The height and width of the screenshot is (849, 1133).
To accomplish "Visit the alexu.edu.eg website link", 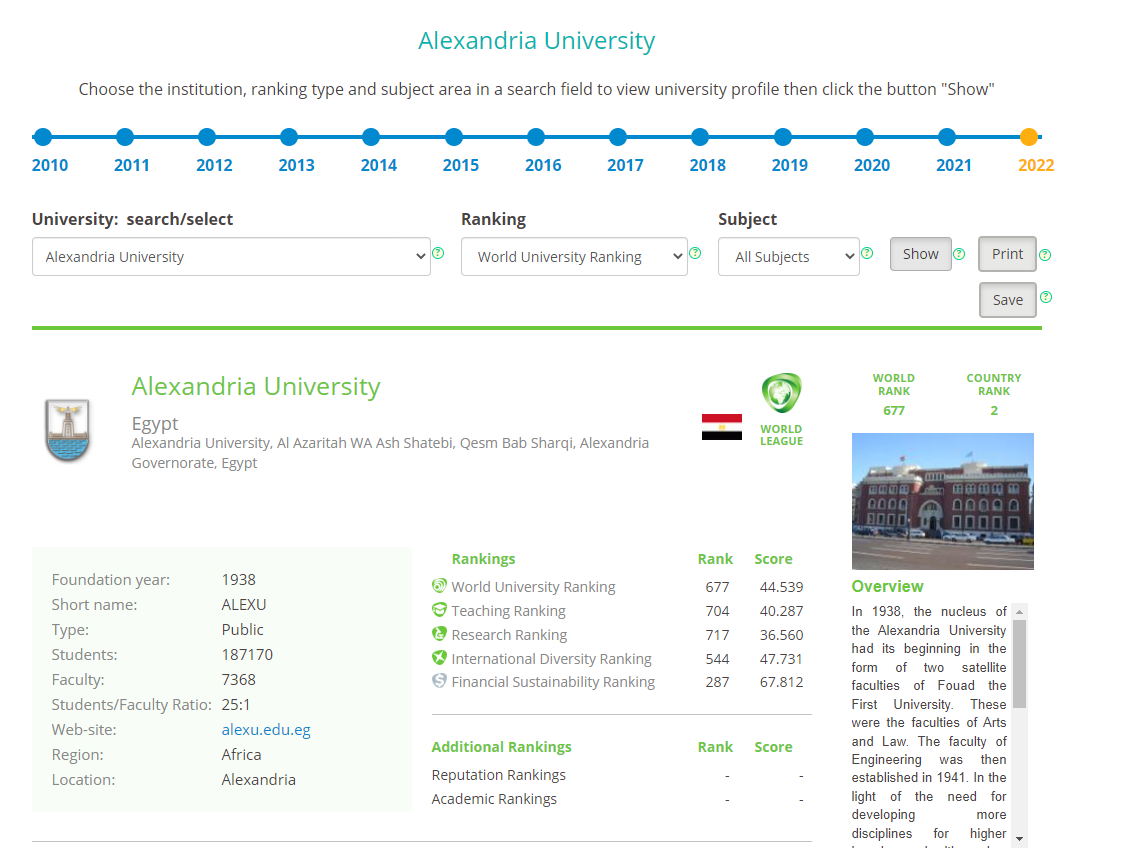I will pos(266,730).
